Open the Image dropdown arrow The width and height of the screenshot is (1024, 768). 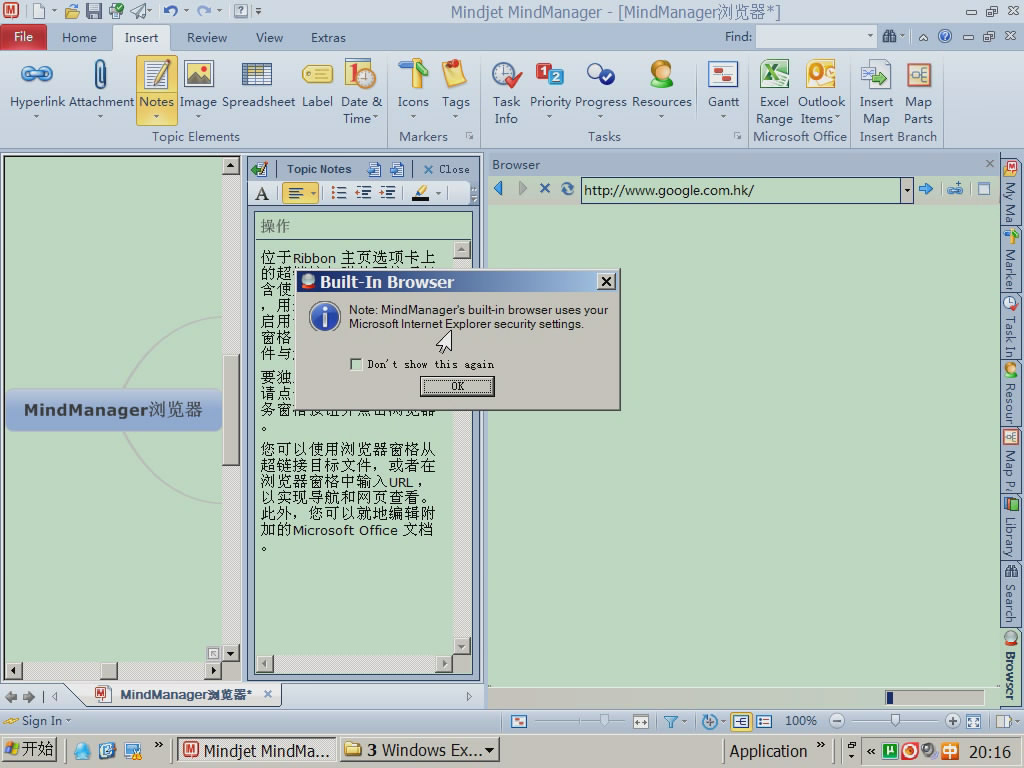(198, 117)
